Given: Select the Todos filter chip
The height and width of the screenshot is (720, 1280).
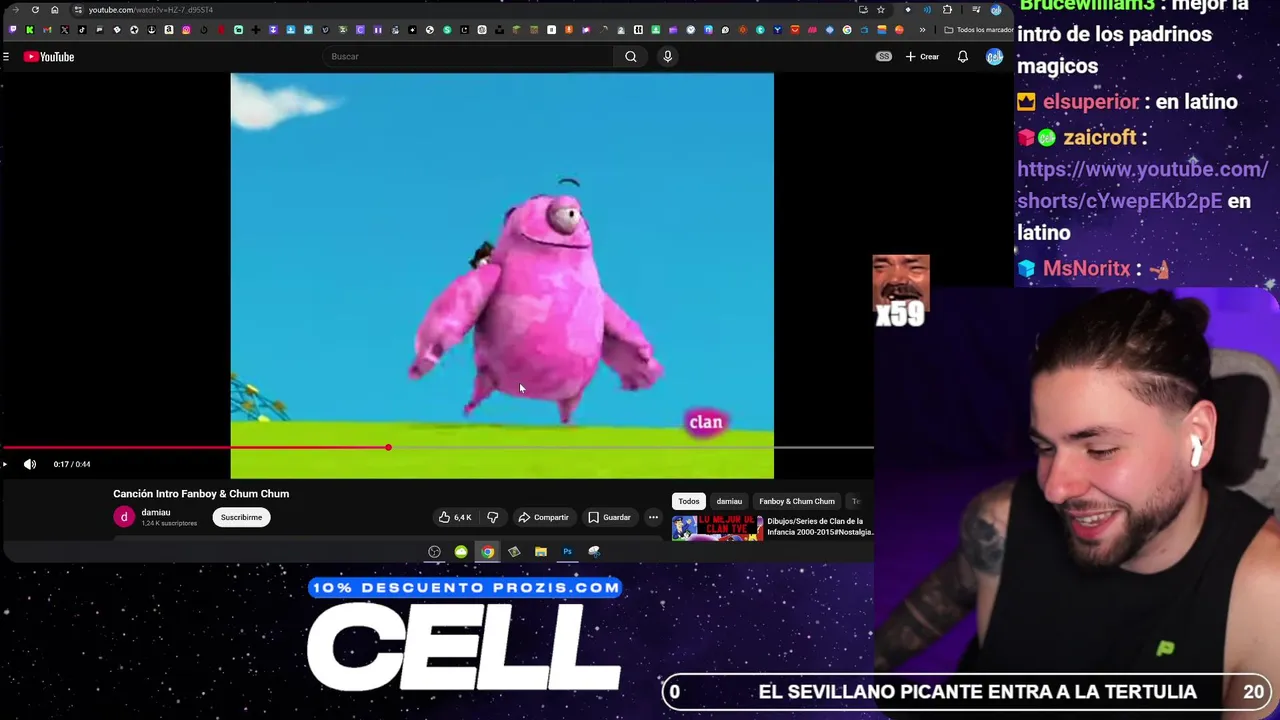Looking at the screenshot, I should 689,501.
